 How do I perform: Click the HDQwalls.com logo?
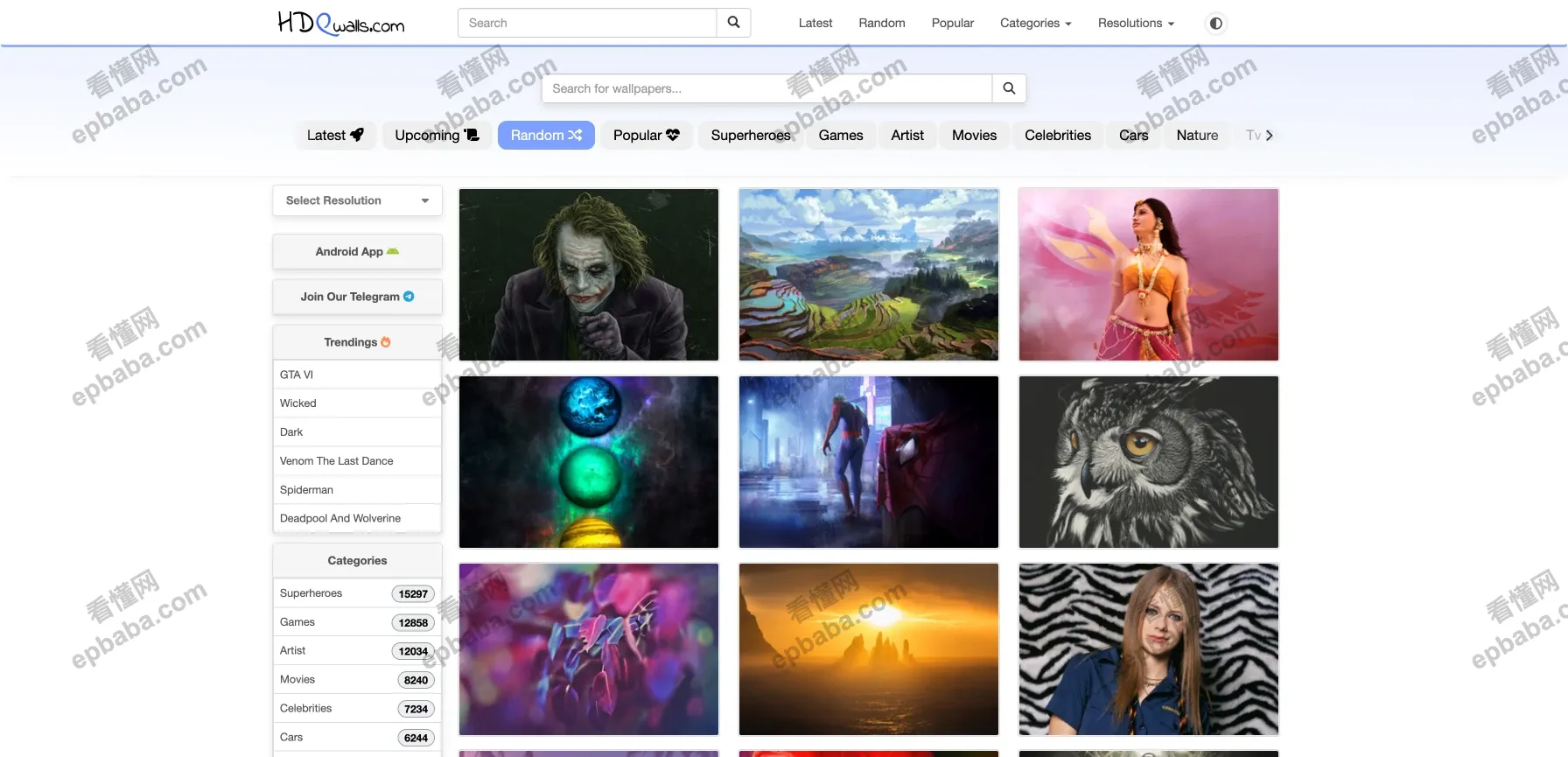[x=340, y=23]
